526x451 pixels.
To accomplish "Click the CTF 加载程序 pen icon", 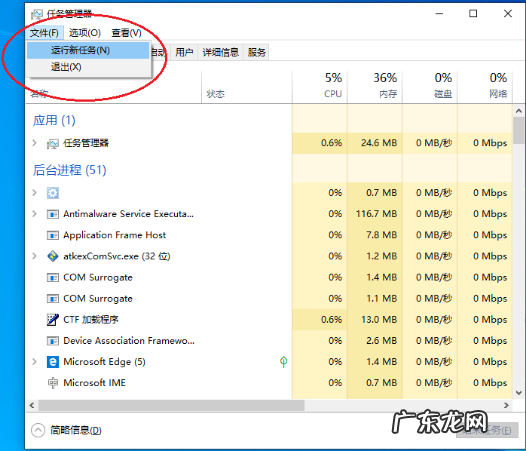I will coord(53,319).
